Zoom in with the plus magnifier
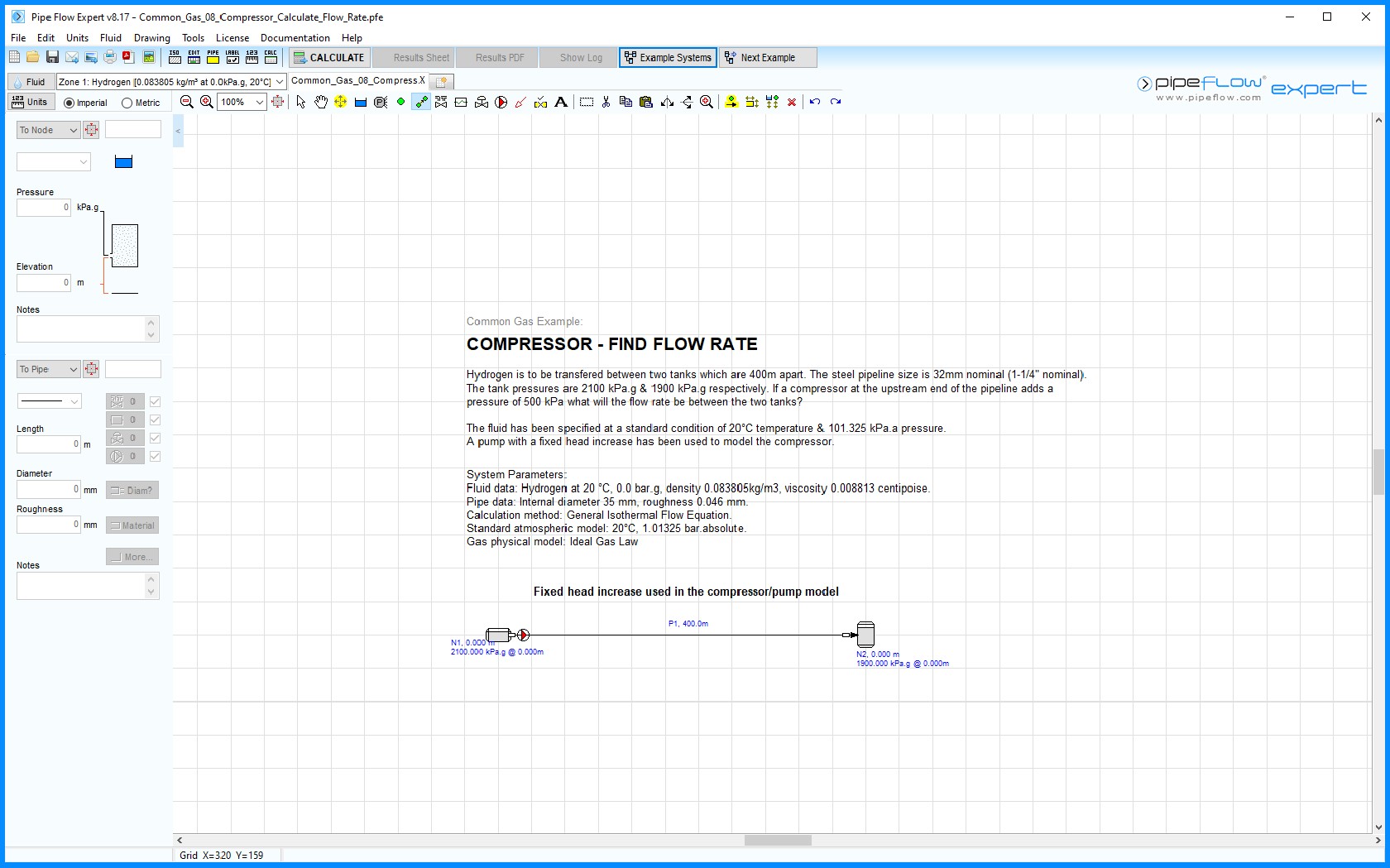1390x868 pixels. coord(207,102)
